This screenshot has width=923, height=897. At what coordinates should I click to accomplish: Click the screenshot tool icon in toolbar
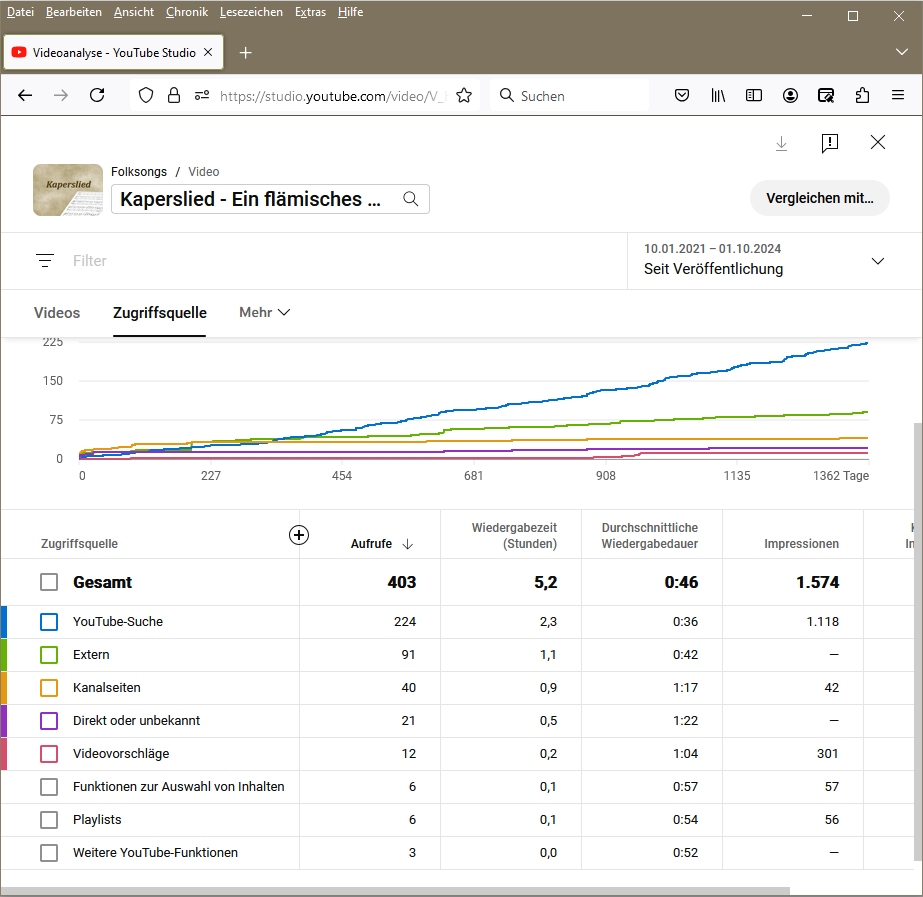click(x=826, y=95)
